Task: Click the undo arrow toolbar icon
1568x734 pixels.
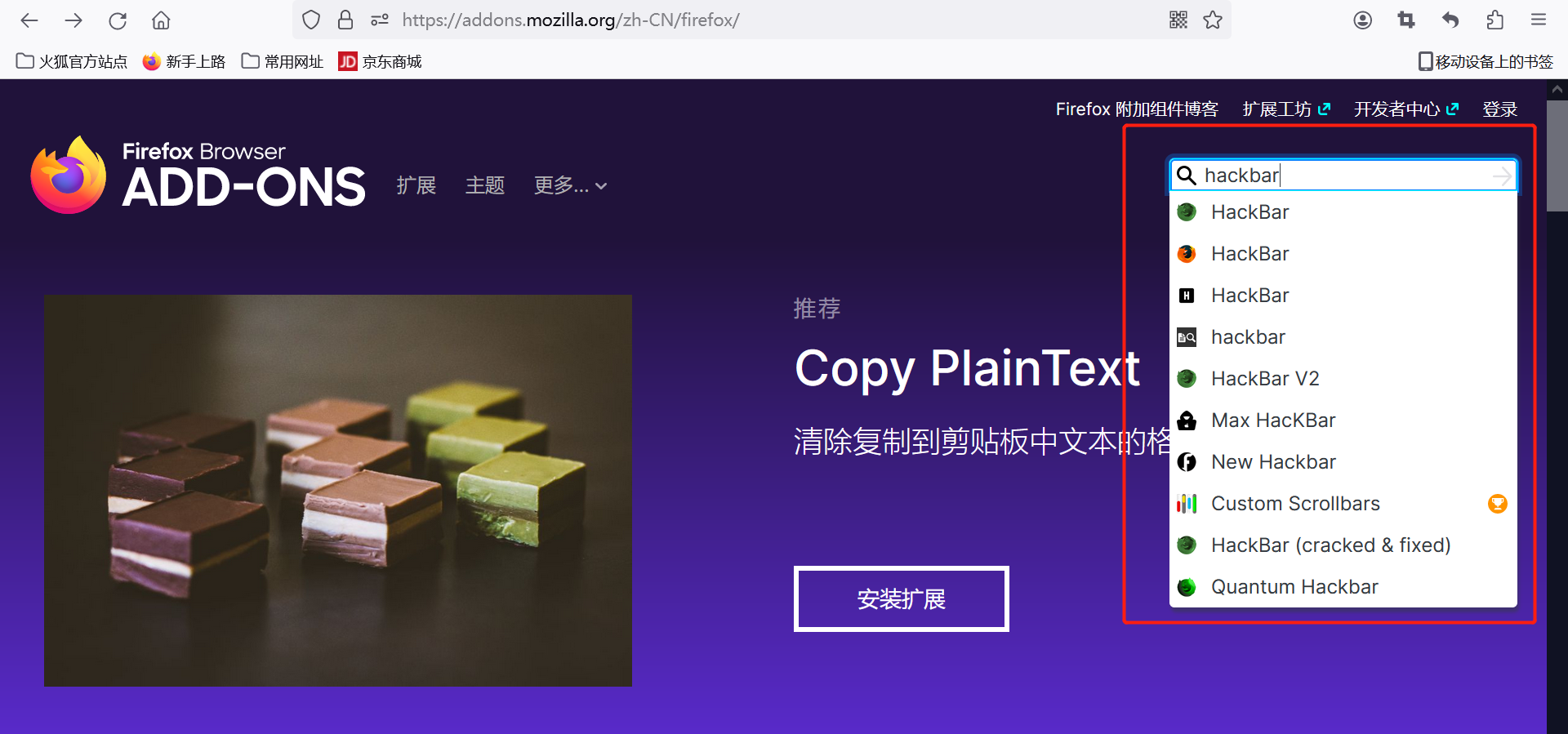Action: pyautogui.click(x=1450, y=20)
